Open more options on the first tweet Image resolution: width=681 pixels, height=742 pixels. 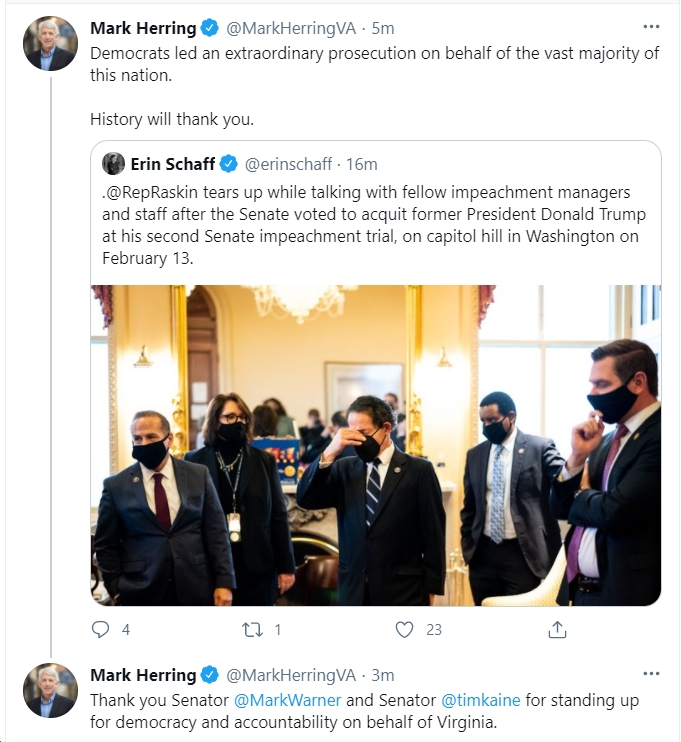click(x=651, y=27)
